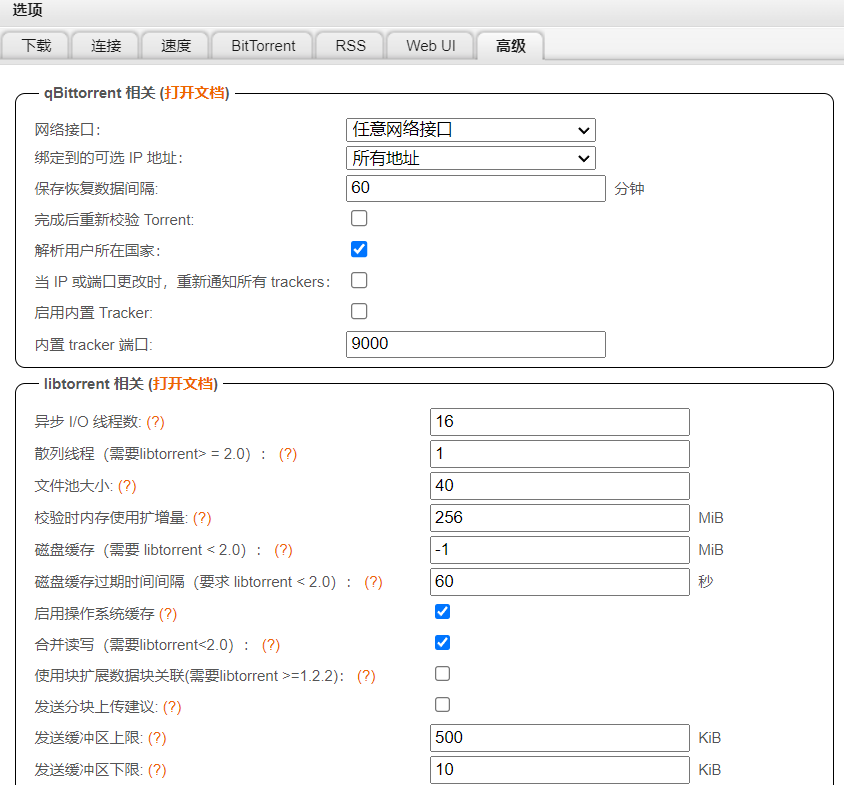Open qBittorrent 打开文档 link
The width and height of the screenshot is (844, 785).
click(x=194, y=93)
